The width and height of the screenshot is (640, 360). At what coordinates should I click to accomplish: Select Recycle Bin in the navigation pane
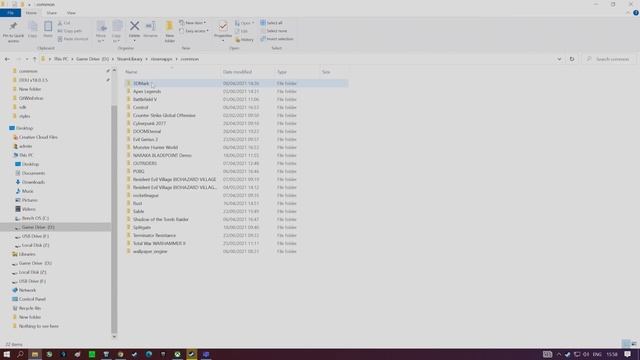30,308
